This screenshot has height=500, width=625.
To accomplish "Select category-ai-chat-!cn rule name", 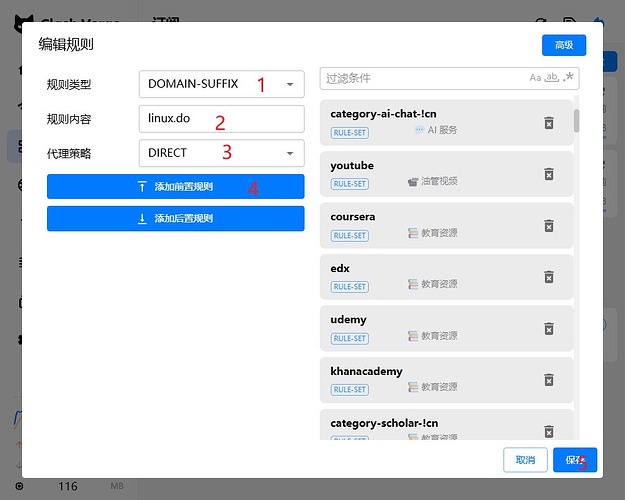I will click(383, 114).
